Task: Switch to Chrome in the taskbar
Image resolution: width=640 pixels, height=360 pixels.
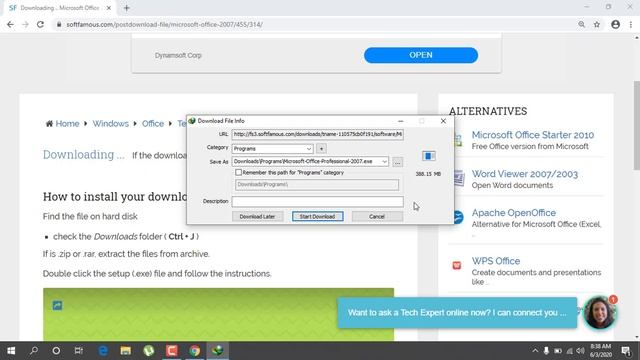Action: pyautogui.click(x=195, y=351)
